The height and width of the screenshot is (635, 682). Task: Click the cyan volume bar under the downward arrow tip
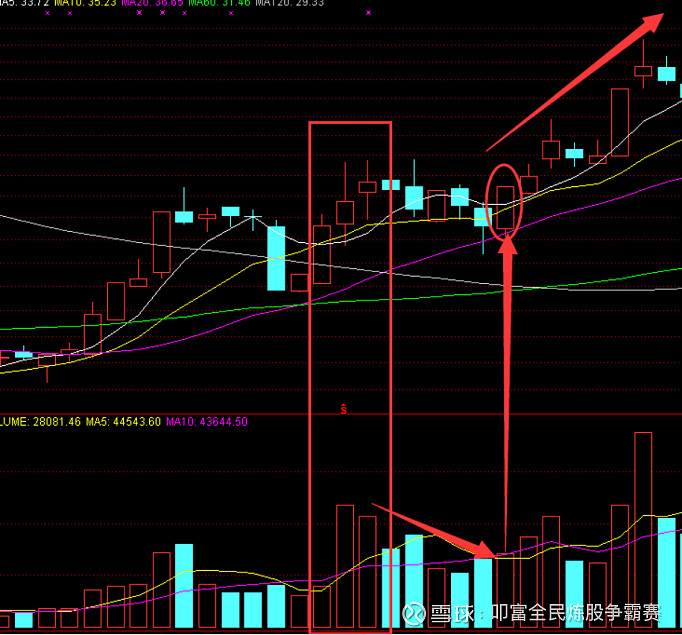coord(483,593)
